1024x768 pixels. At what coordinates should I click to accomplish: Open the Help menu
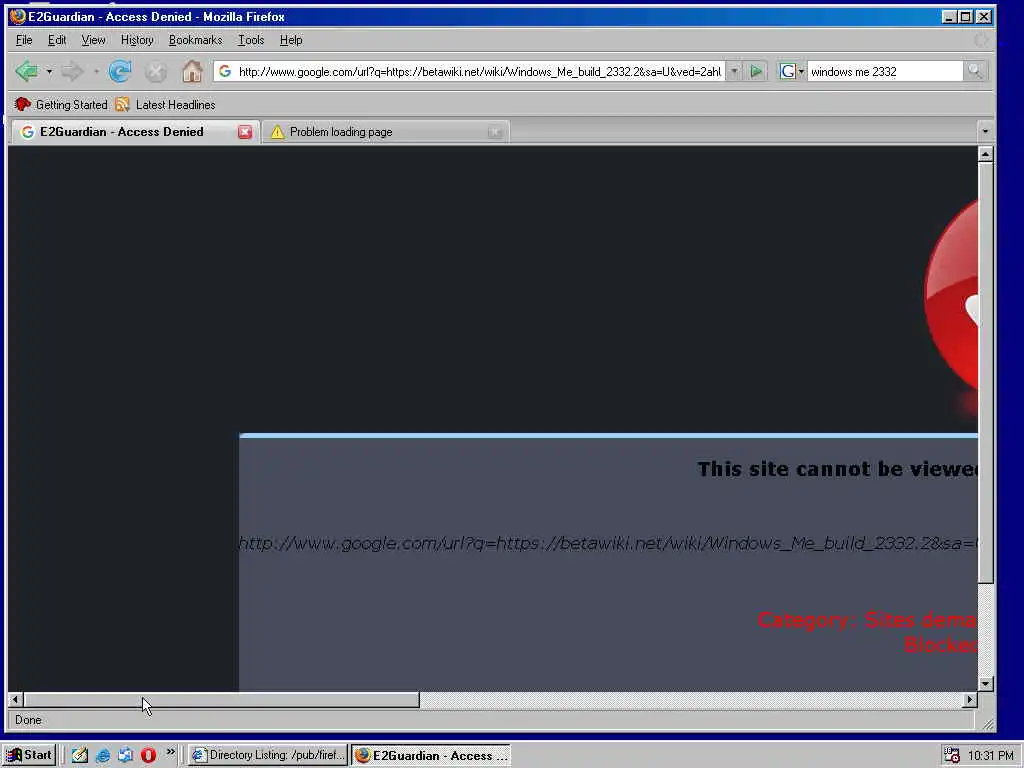pyautogui.click(x=291, y=40)
